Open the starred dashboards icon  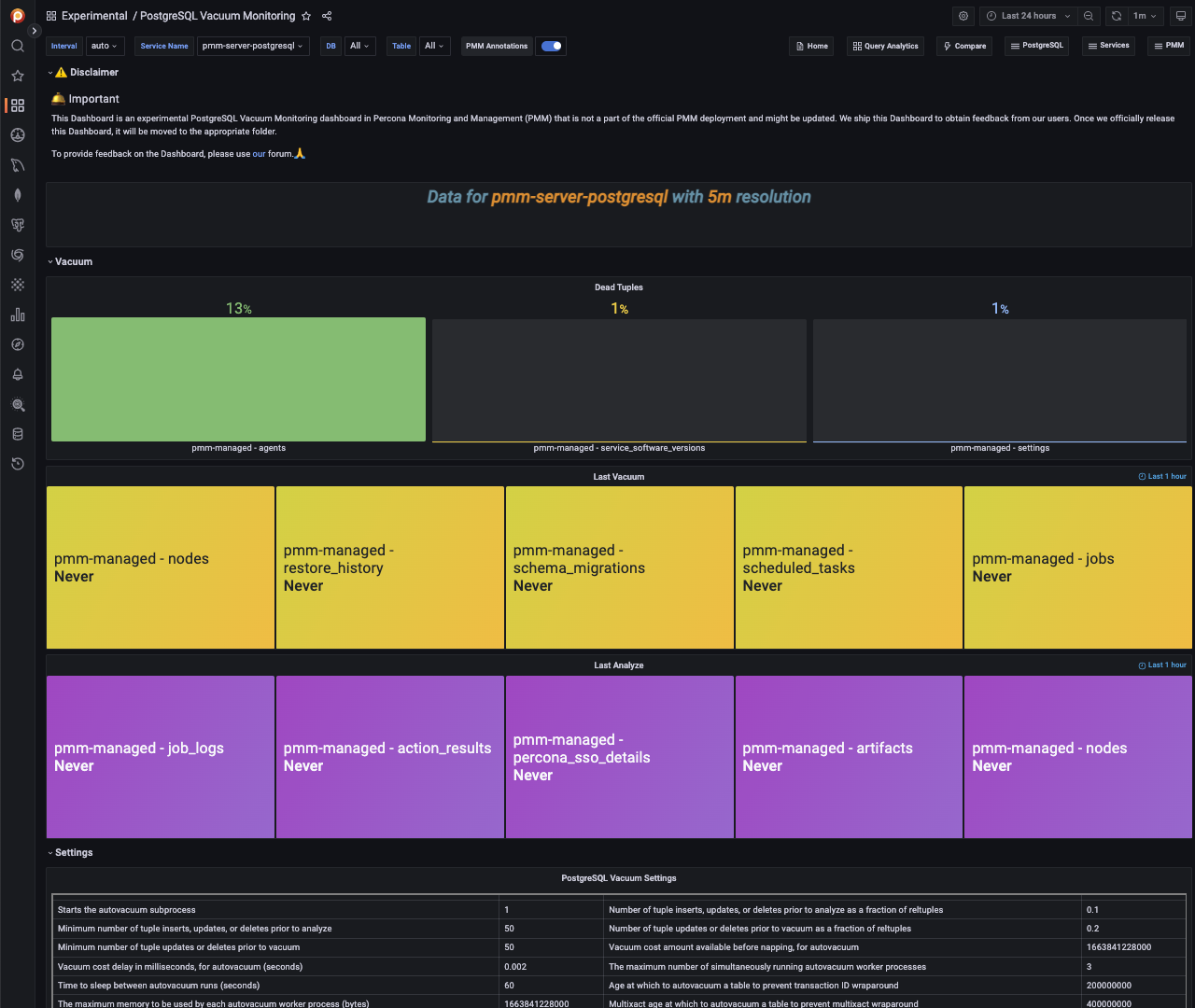pyautogui.click(x=17, y=76)
